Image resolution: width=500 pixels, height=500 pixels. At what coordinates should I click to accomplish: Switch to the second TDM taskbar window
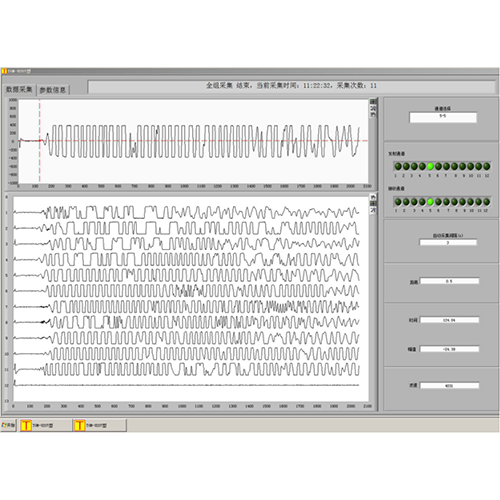[100, 425]
